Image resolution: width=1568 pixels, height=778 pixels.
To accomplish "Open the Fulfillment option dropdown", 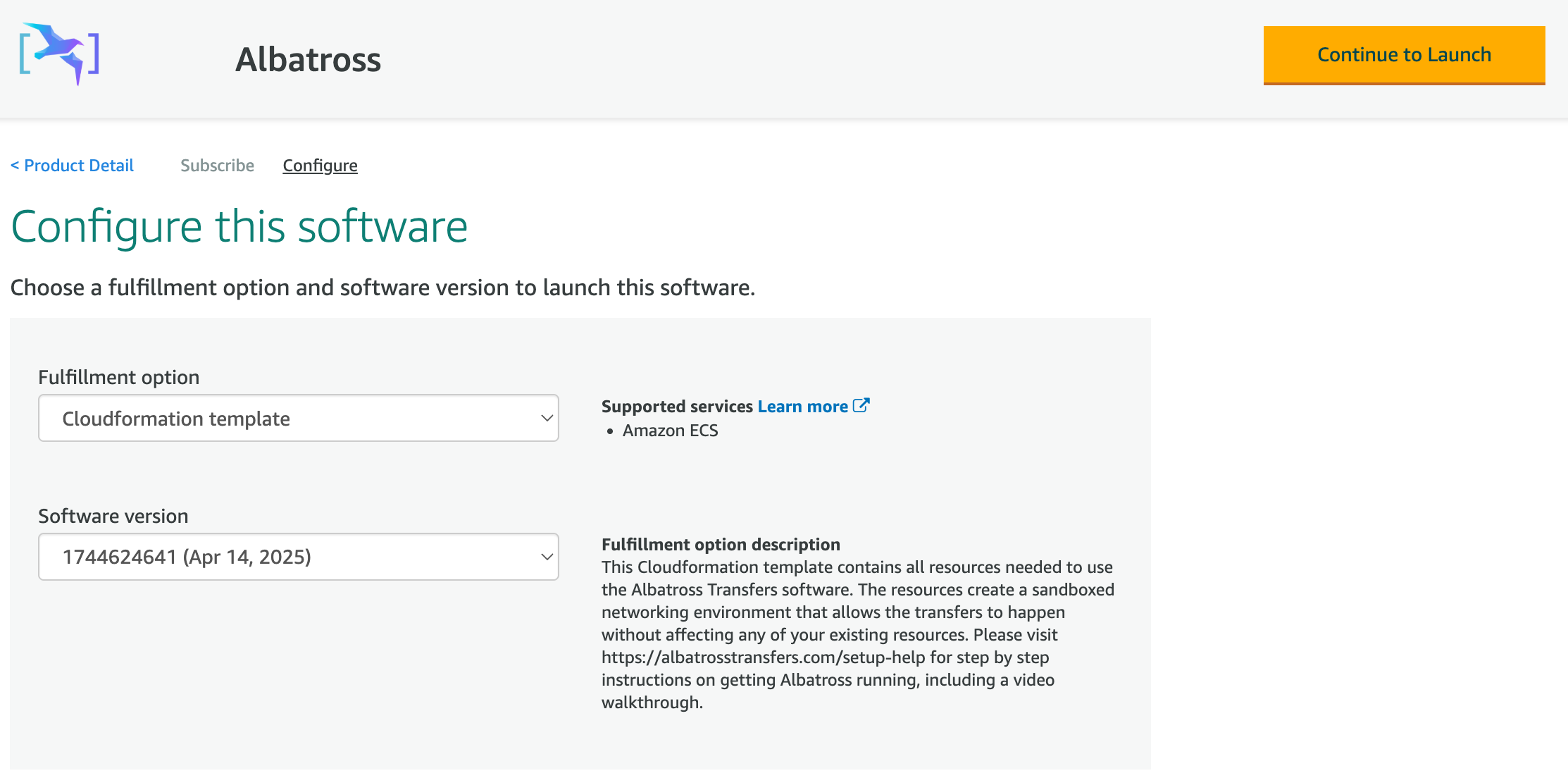I will [x=299, y=418].
